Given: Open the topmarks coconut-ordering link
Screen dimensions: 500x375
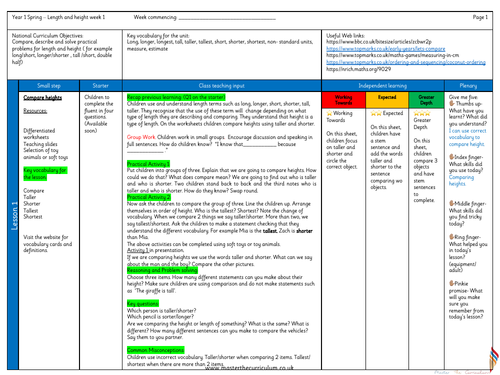Looking at the screenshot, I should coord(406,62).
